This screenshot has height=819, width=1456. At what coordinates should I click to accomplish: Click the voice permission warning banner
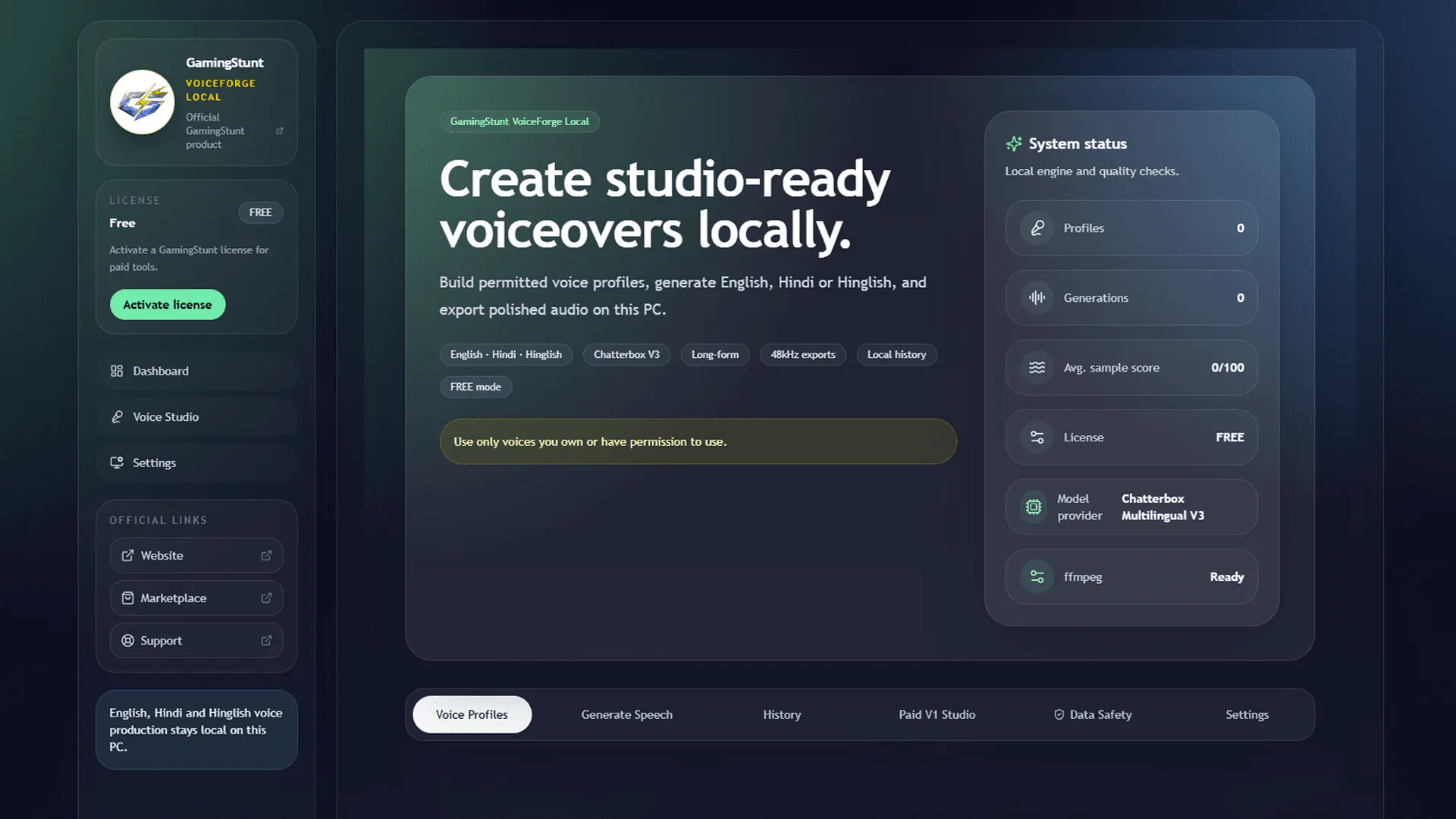(x=698, y=441)
